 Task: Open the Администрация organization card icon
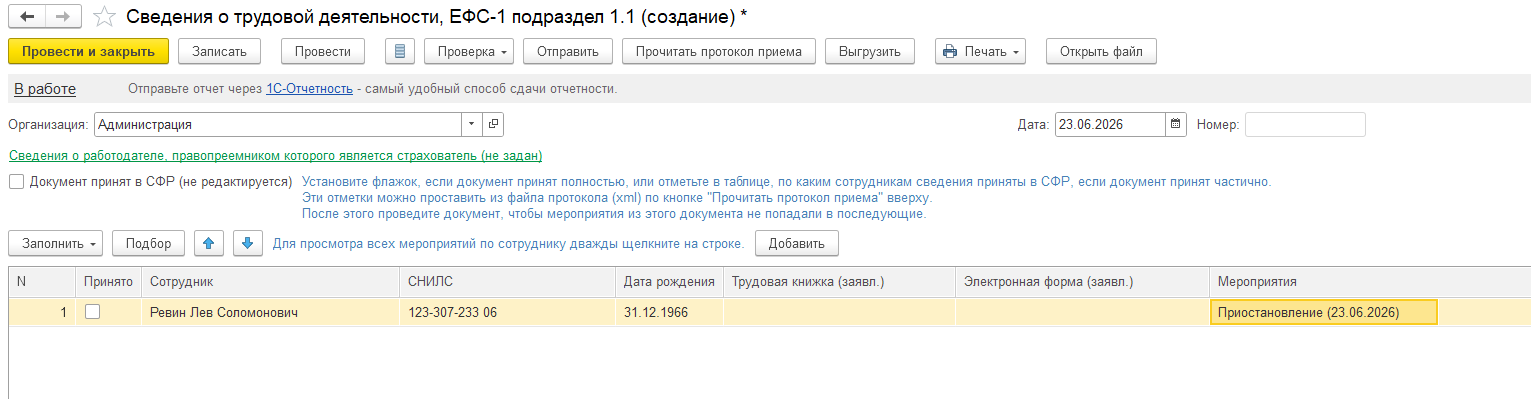pos(493,125)
